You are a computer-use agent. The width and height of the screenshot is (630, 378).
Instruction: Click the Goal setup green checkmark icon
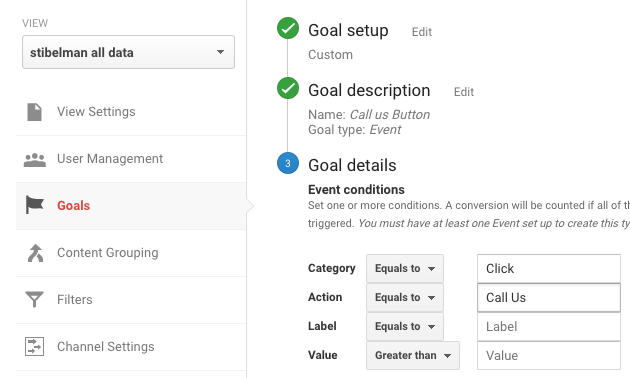(x=288, y=28)
